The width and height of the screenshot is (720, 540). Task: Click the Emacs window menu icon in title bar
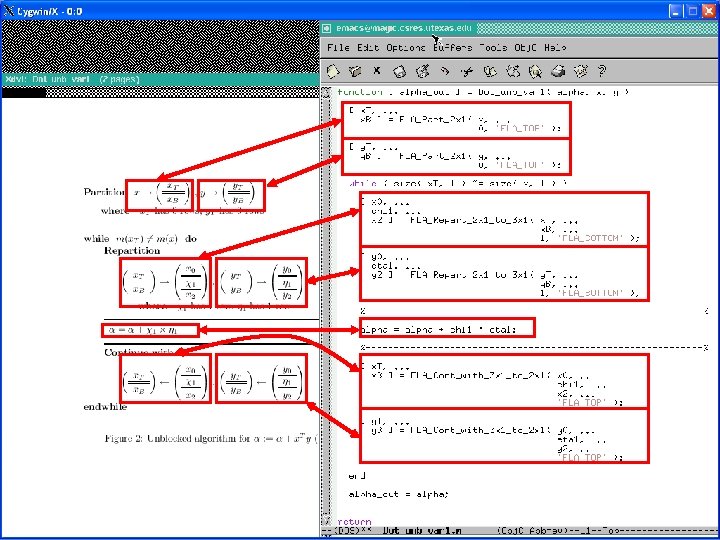(326, 28)
